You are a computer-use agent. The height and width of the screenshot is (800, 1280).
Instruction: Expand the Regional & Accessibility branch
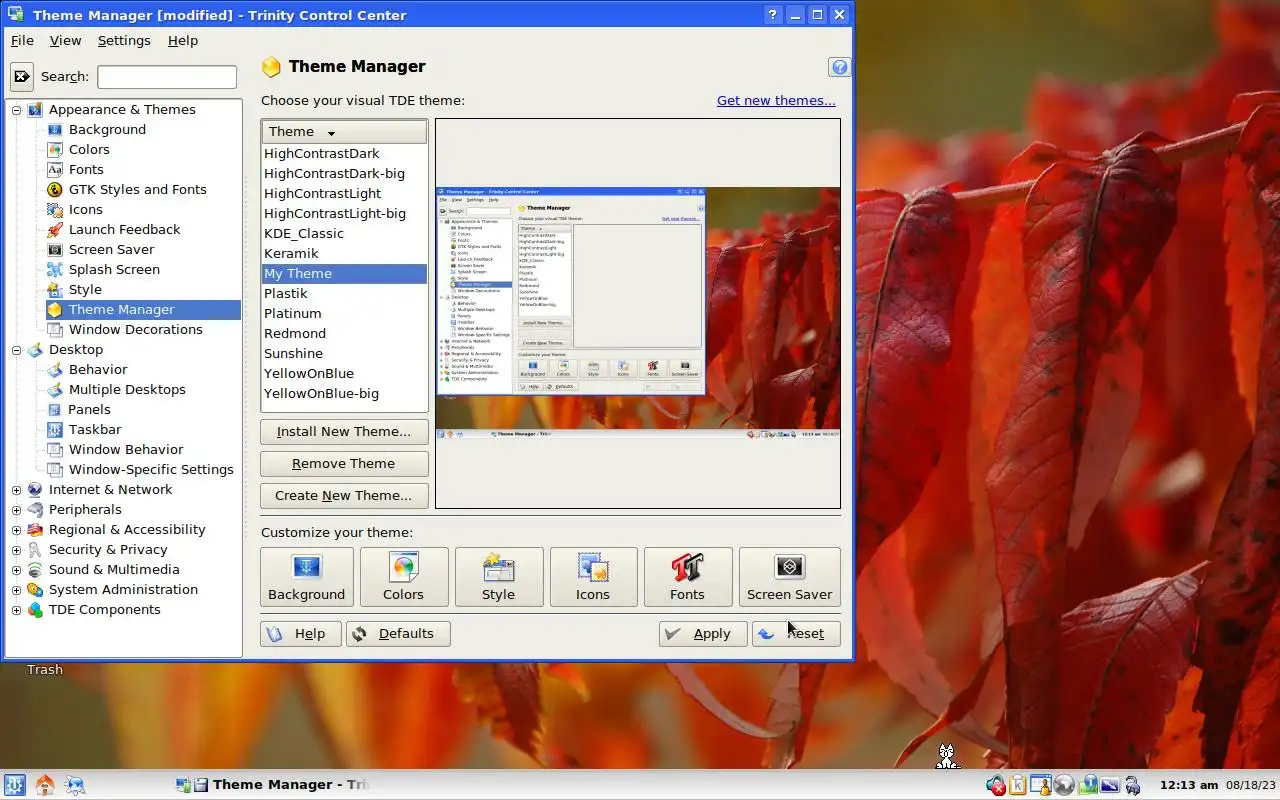16,530
